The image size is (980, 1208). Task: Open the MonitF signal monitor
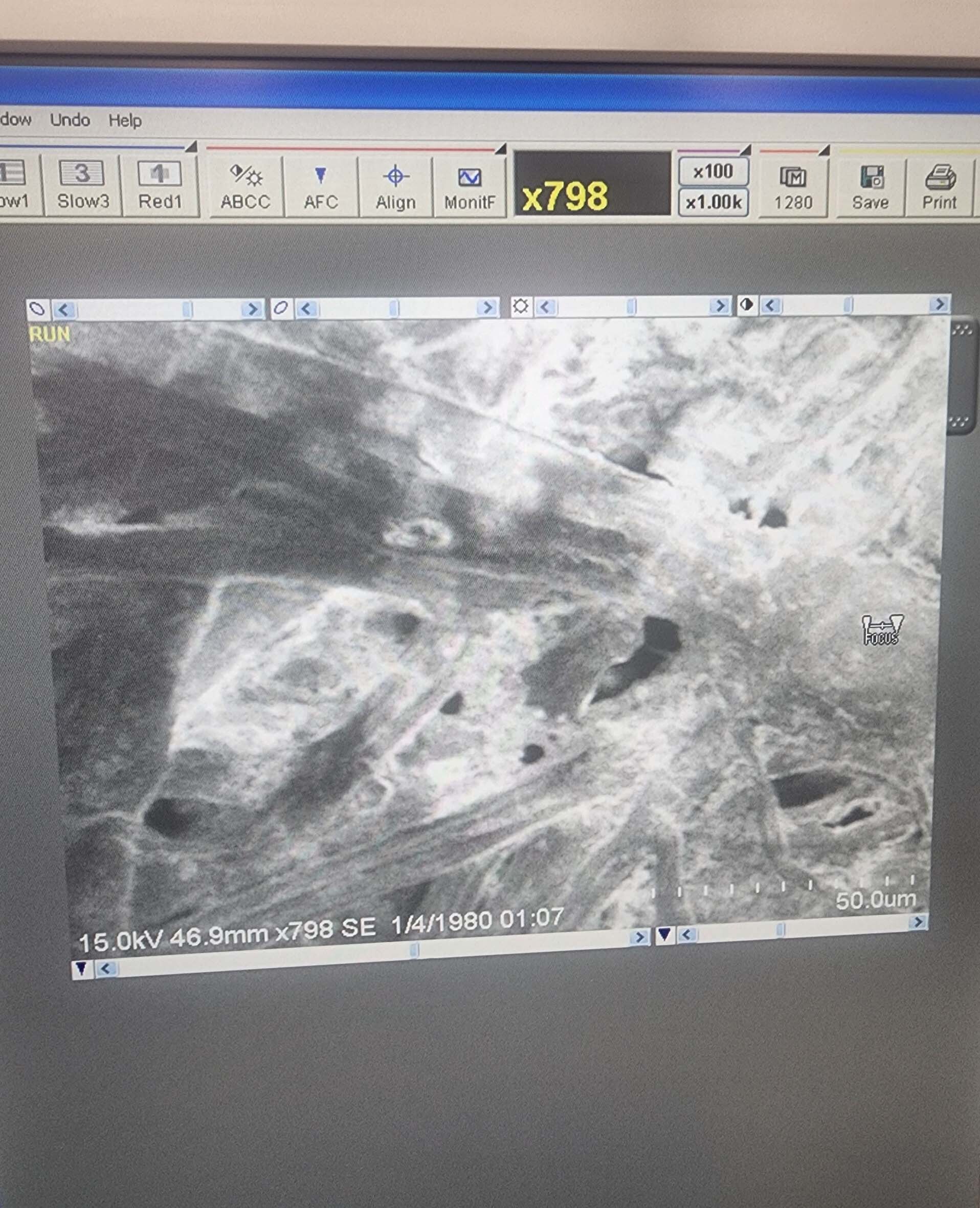(469, 187)
